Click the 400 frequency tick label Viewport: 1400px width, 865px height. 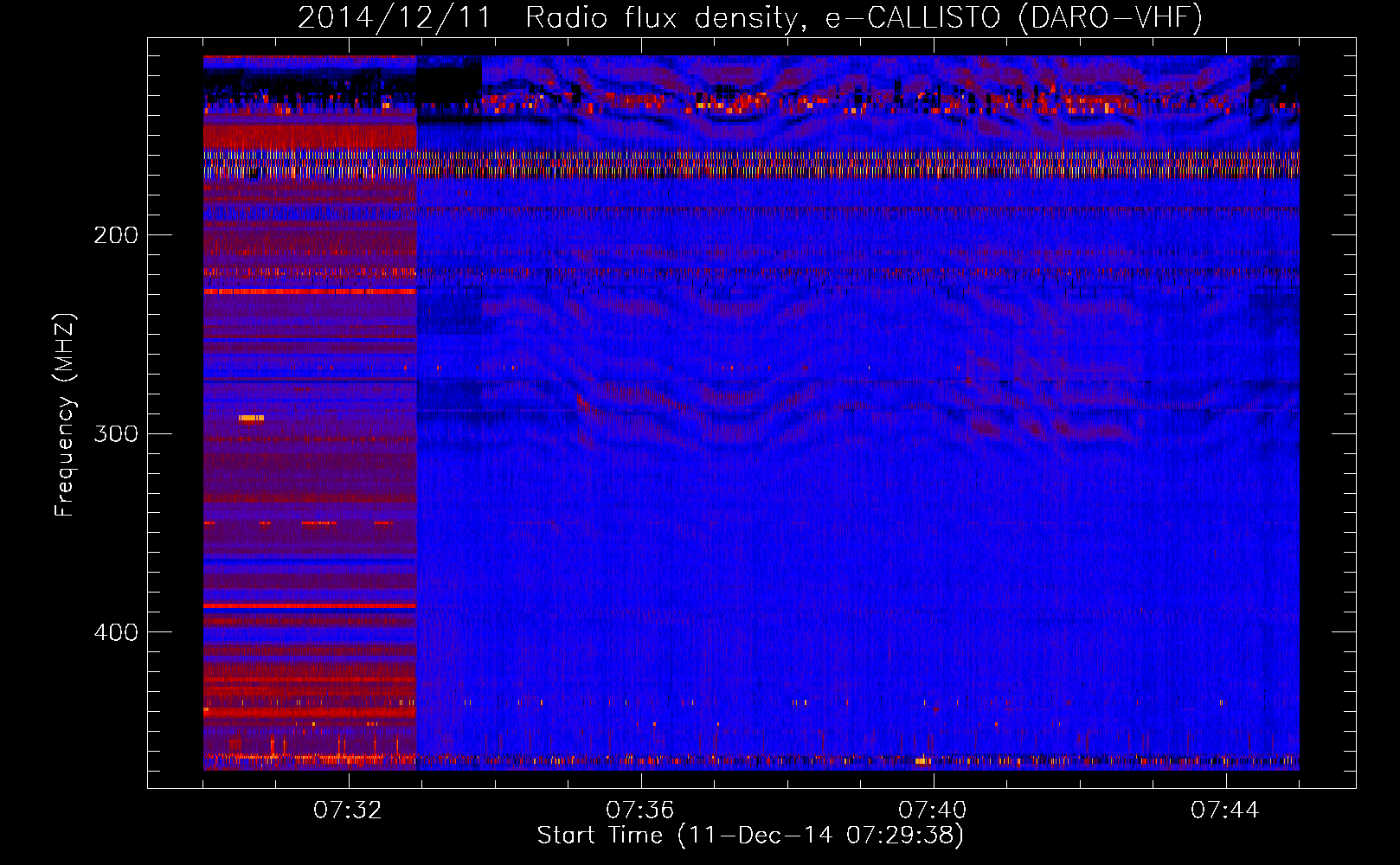pyautogui.click(x=116, y=632)
